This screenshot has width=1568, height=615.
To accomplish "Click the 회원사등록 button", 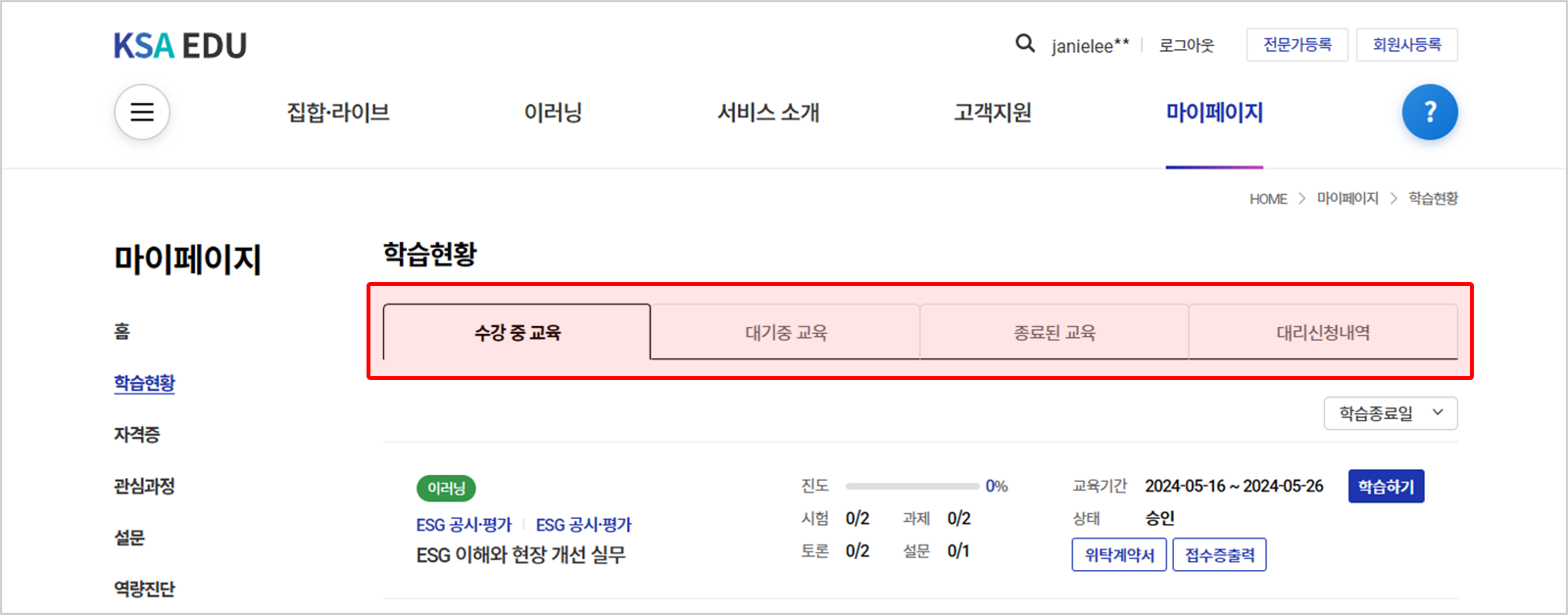I will pyautogui.click(x=1407, y=45).
